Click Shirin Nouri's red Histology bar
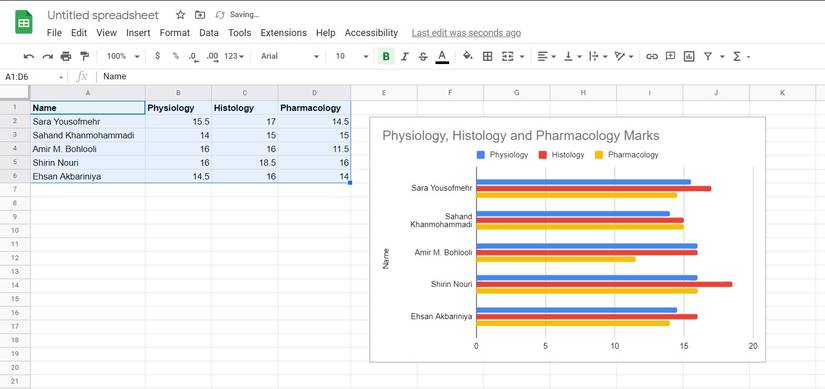825x389 pixels. point(604,284)
